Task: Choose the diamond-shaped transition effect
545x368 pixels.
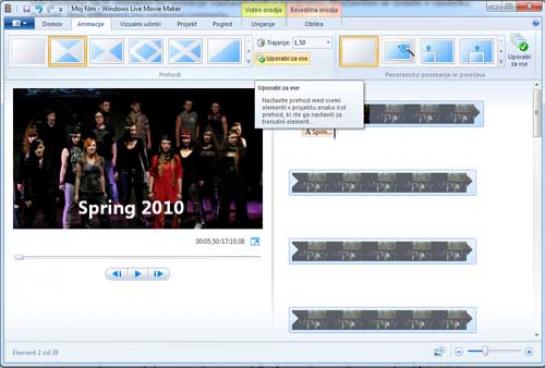Action: 146,51
